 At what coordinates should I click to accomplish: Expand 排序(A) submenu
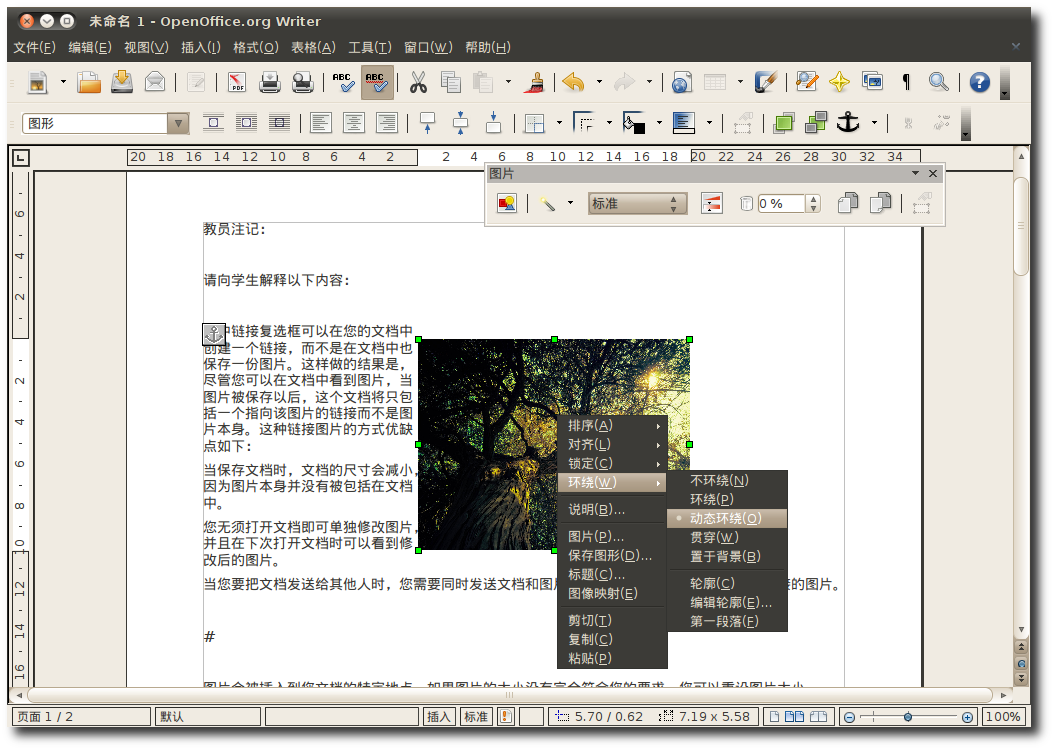[x=612, y=425]
